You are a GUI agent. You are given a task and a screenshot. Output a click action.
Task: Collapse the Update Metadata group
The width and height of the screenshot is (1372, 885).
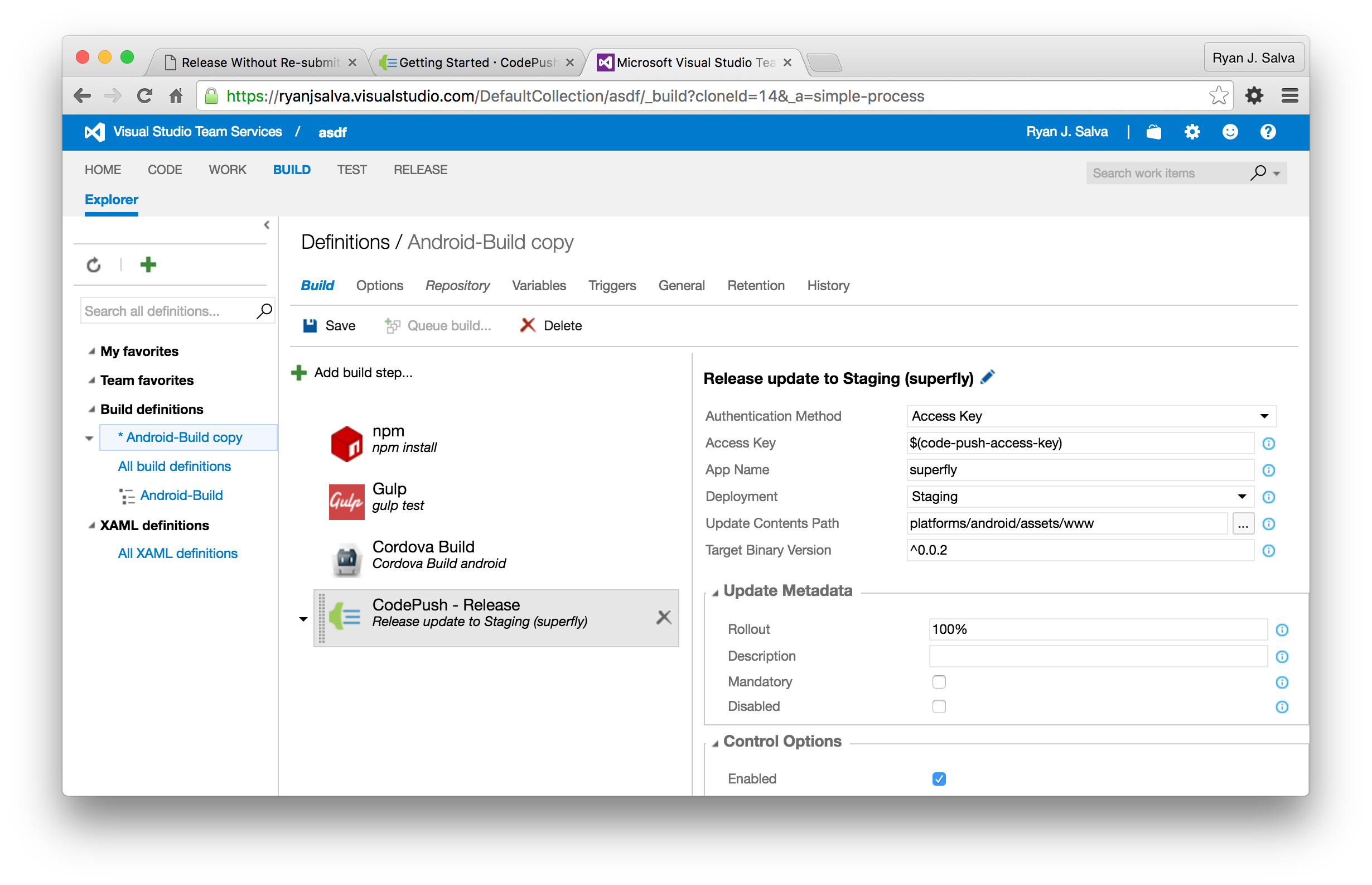tap(716, 593)
